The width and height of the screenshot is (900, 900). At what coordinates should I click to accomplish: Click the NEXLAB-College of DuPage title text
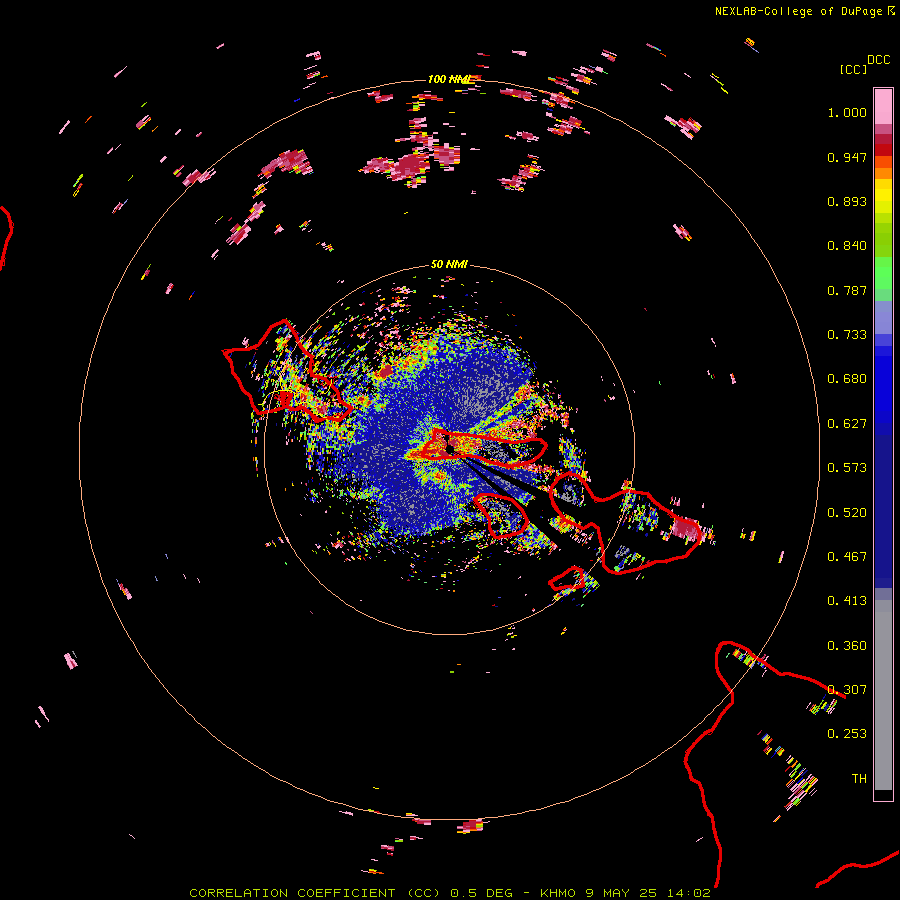point(798,11)
